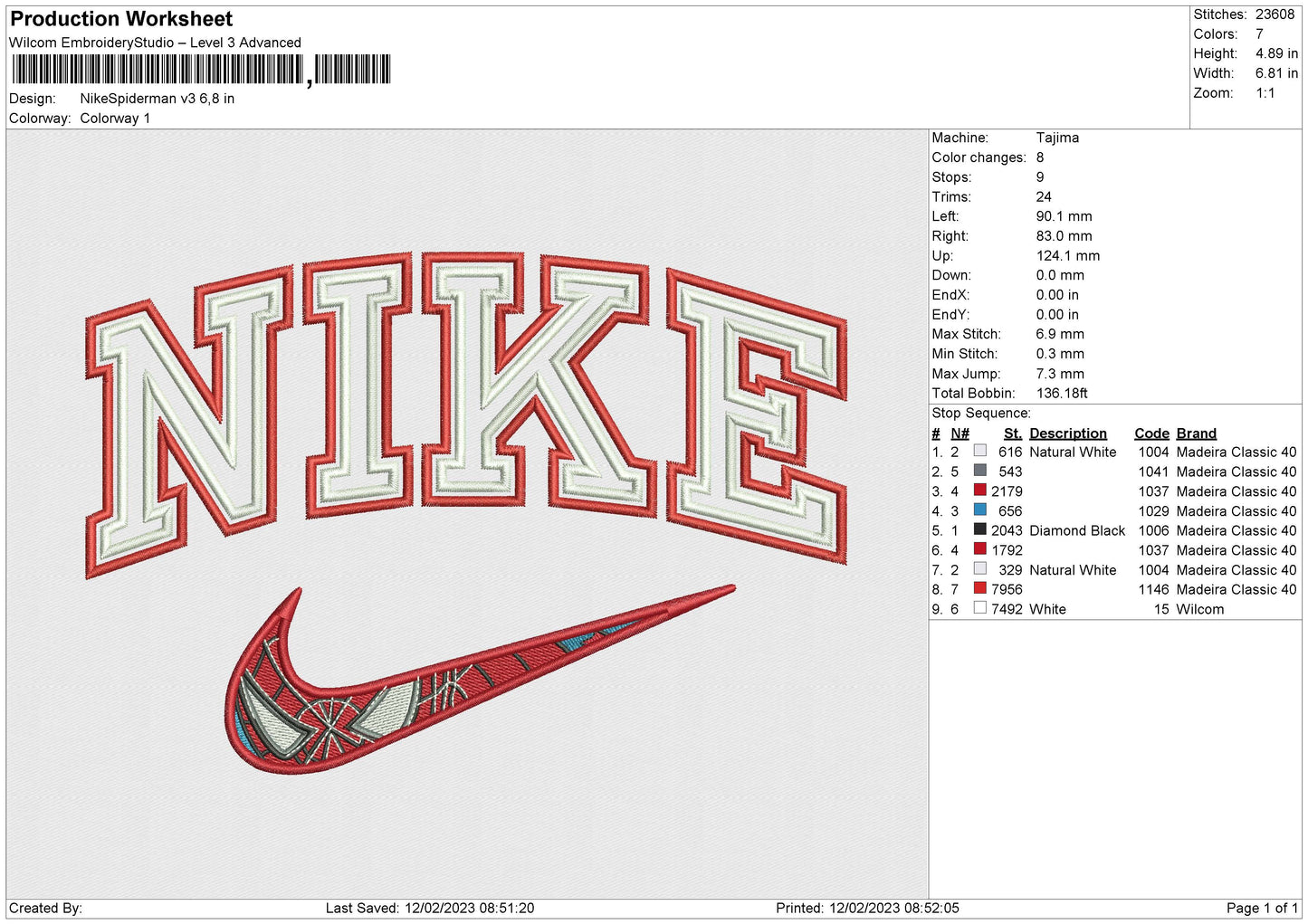Click the 'Description' column header
The height and width of the screenshot is (924, 1308).
click(1068, 433)
